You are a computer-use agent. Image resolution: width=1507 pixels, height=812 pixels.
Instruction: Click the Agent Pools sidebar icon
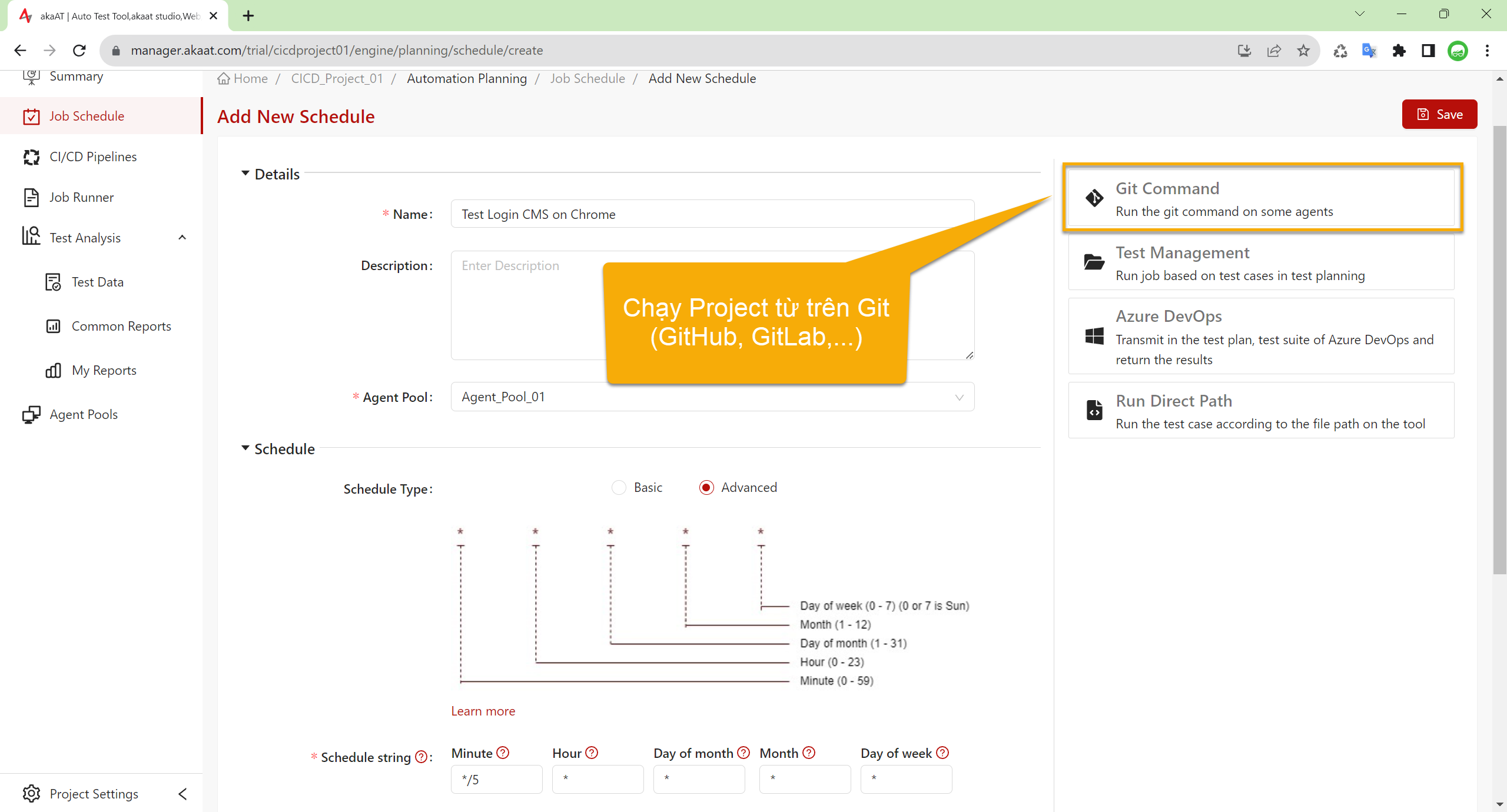coord(31,415)
